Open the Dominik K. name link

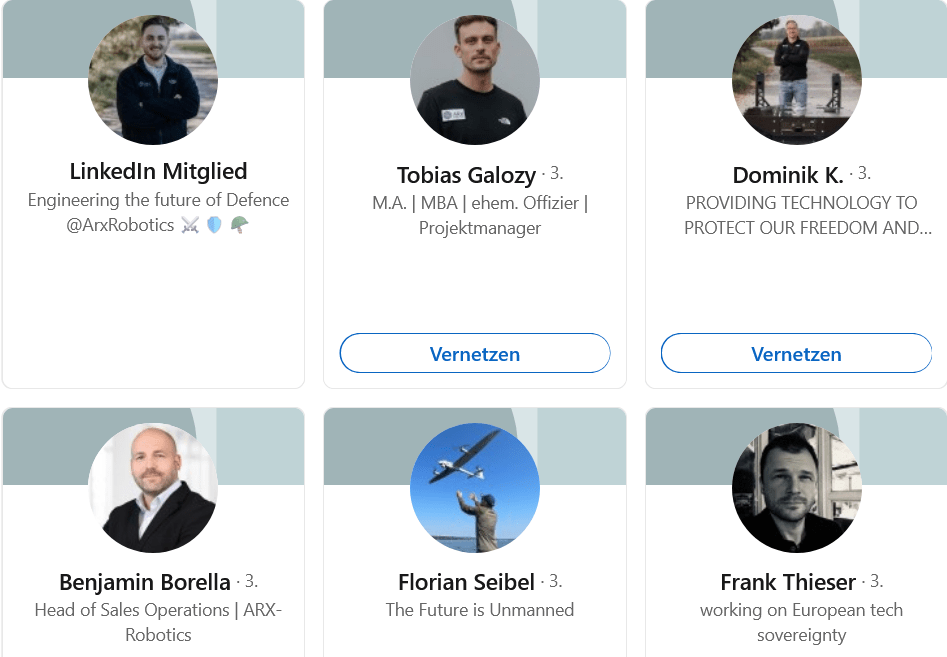pos(788,175)
